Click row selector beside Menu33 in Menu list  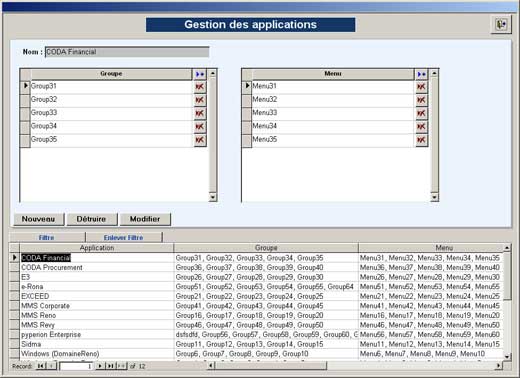(x=247, y=113)
